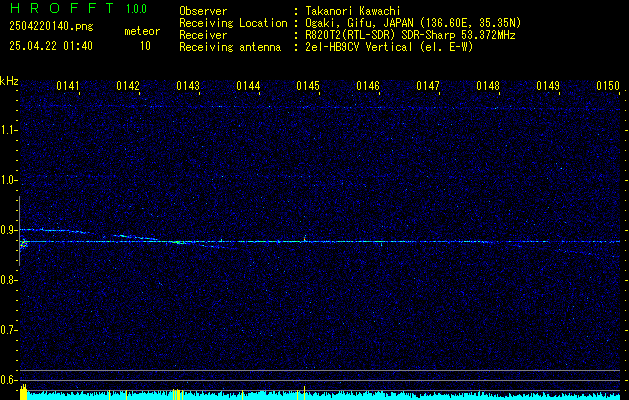This screenshot has width=629, height=400.
Task: Click the 'meteor' count label
Action: (142, 31)
